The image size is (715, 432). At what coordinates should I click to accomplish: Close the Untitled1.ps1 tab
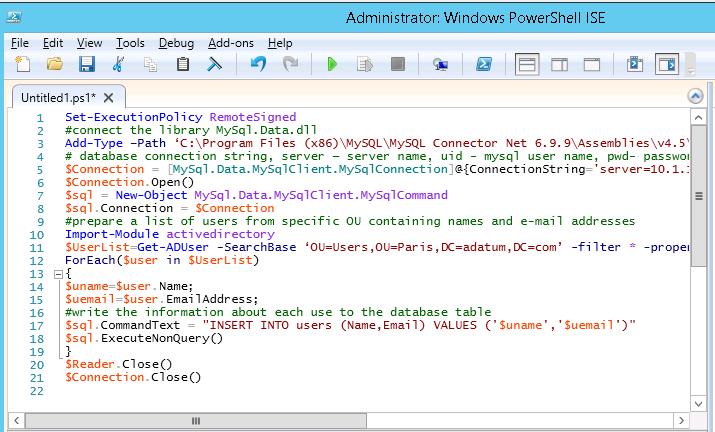coord(109,97)
